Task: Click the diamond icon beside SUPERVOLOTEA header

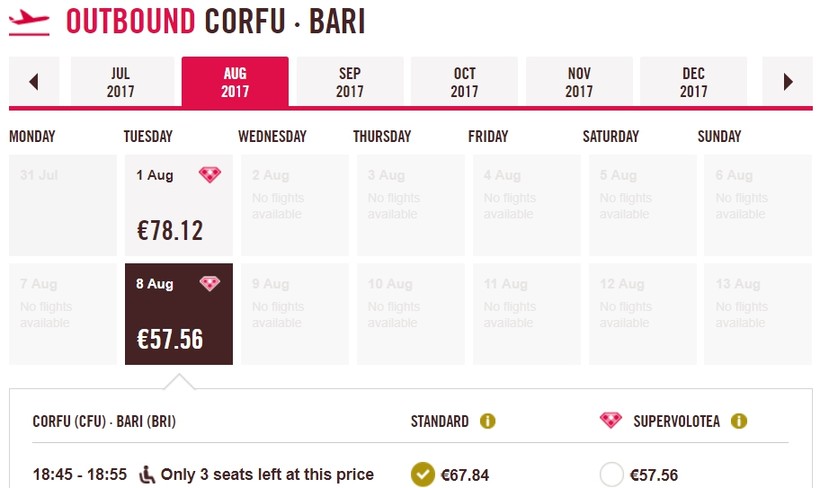Action: (610, 421)
